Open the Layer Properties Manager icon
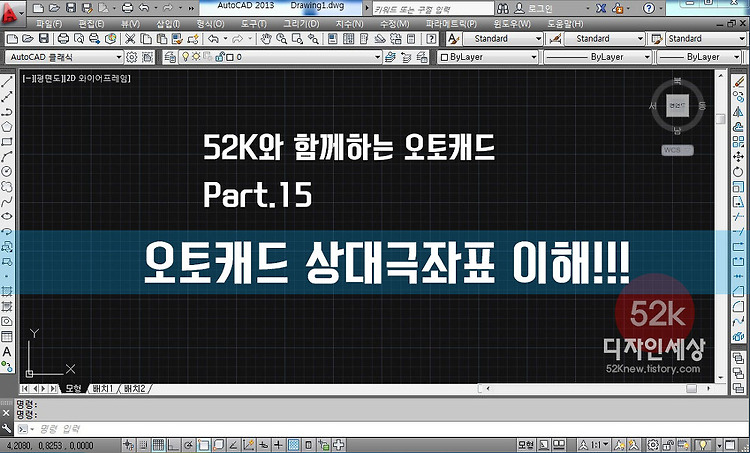 coord(170,57)
